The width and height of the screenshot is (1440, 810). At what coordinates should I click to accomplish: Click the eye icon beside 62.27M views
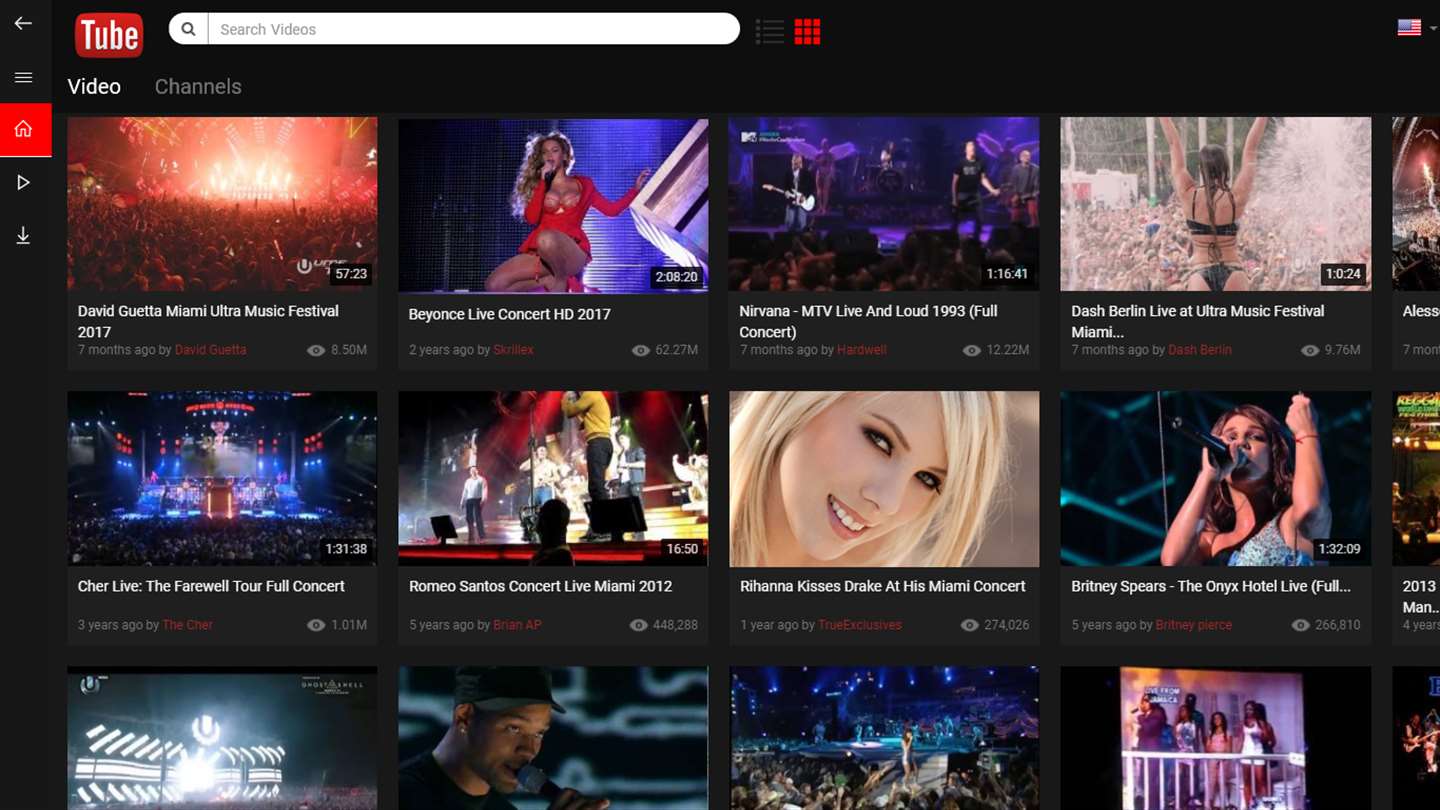tap(641, 350)
